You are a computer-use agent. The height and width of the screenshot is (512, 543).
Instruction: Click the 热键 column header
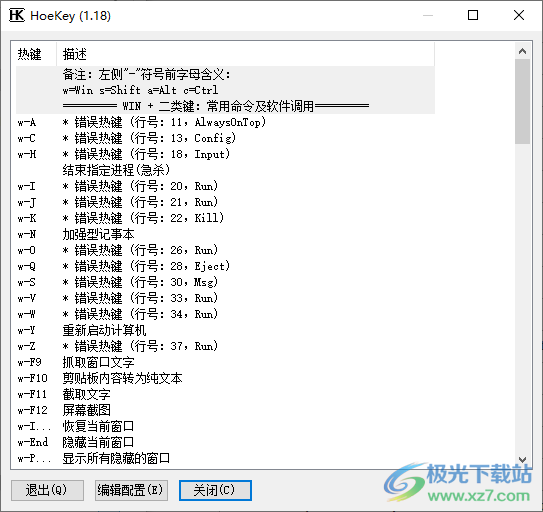(x=36, y=54)
